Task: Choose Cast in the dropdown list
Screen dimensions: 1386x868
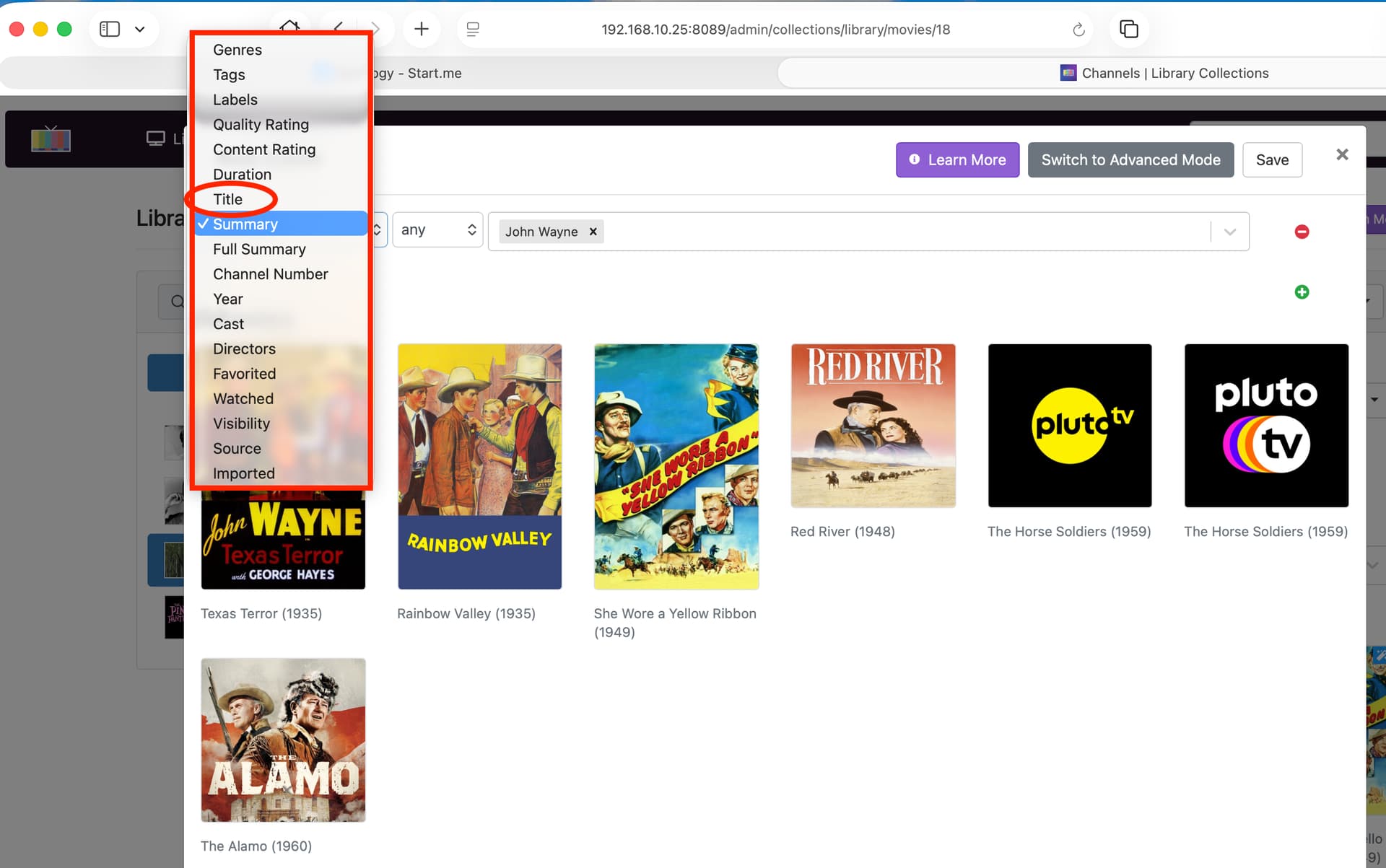Action: coord(229,324)
